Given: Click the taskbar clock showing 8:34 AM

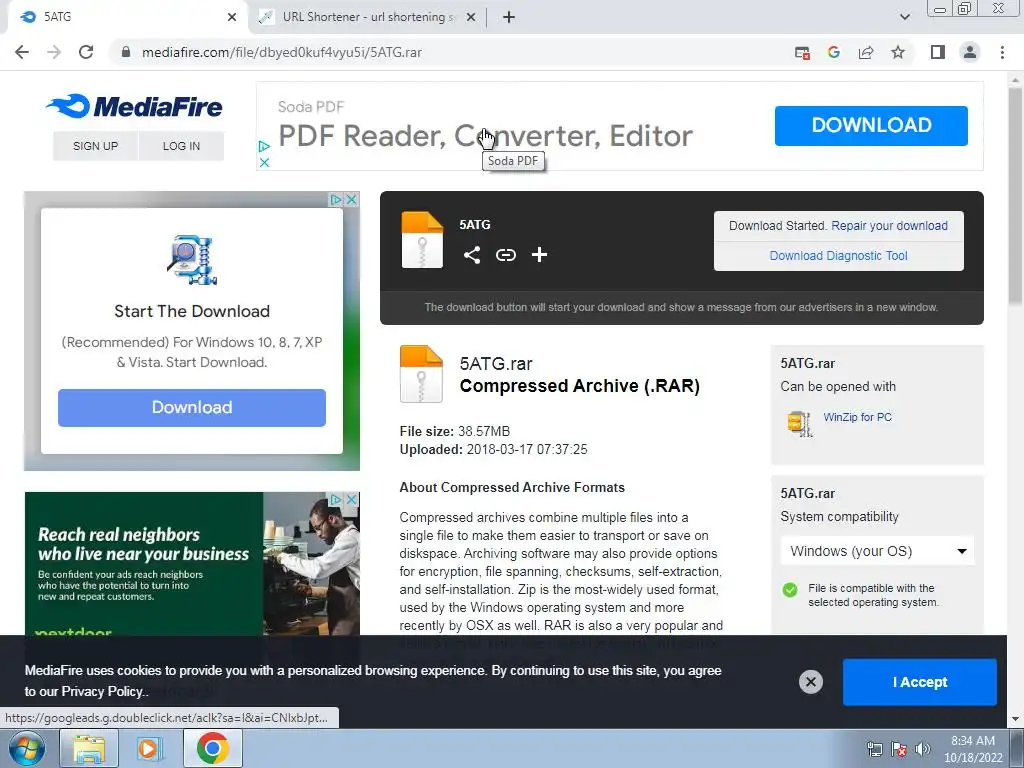Looking at the screenshot, I should 973,749.
